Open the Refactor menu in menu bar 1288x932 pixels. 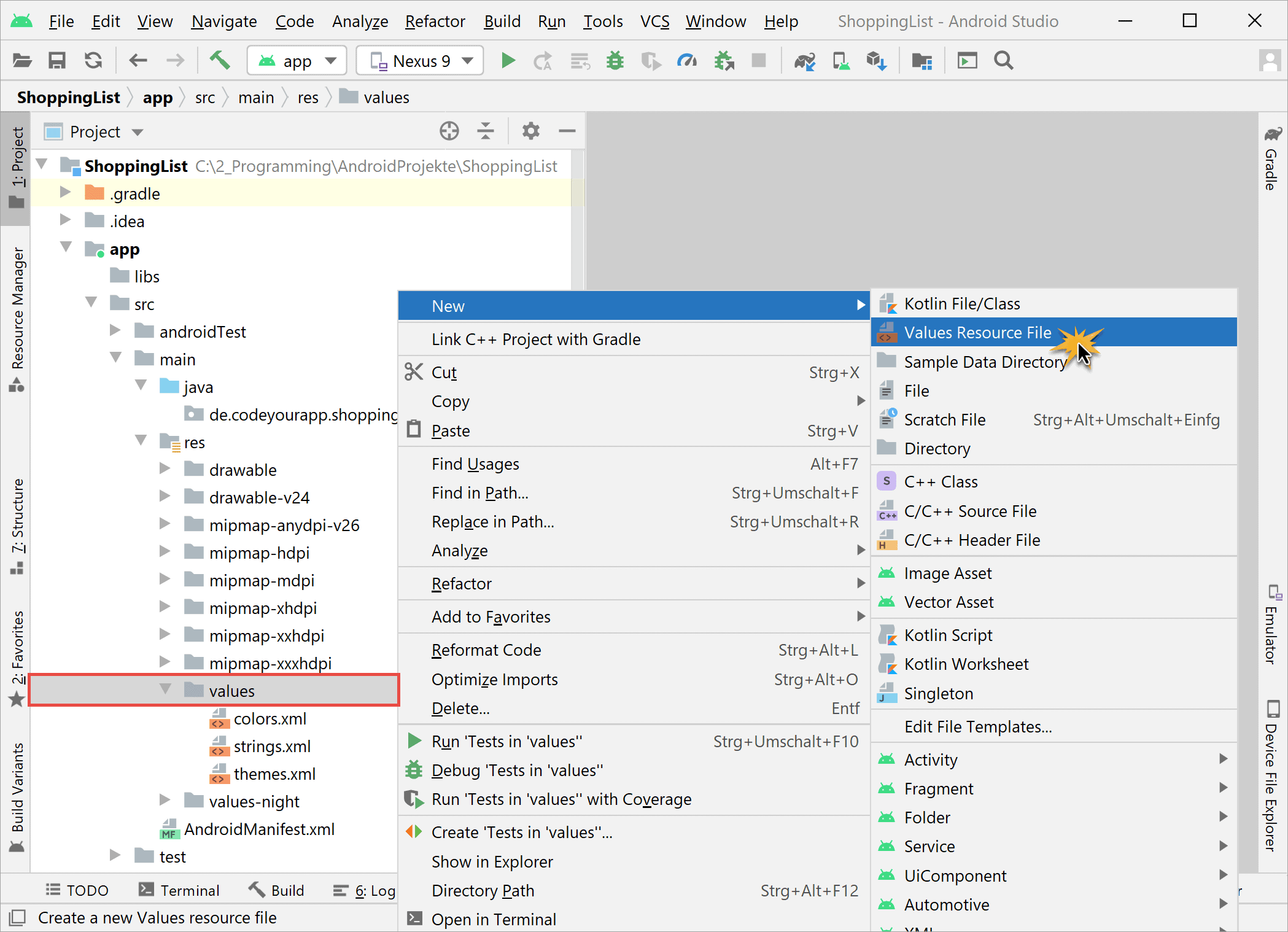pos(435,21)
